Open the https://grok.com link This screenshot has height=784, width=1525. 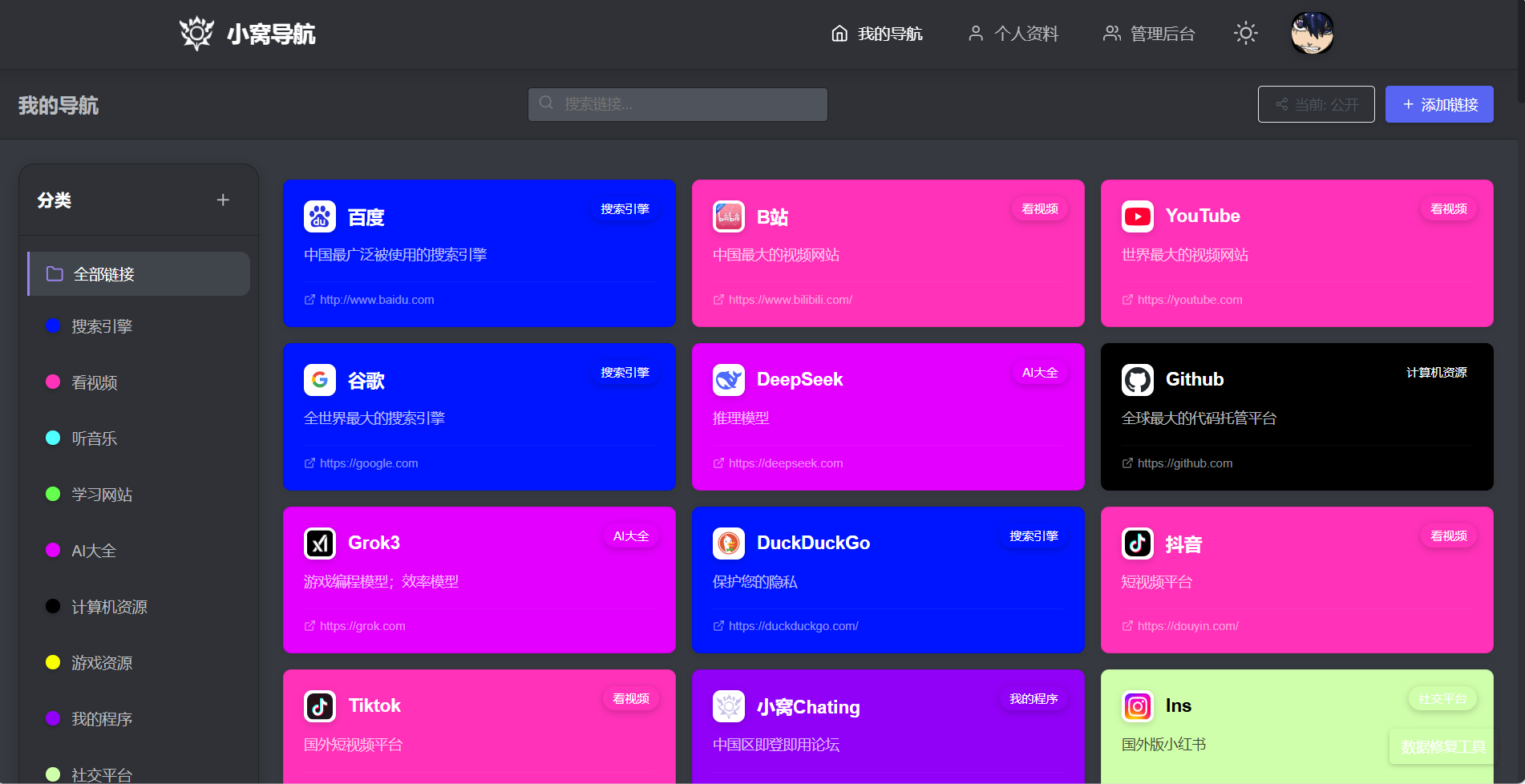(355, 626)
